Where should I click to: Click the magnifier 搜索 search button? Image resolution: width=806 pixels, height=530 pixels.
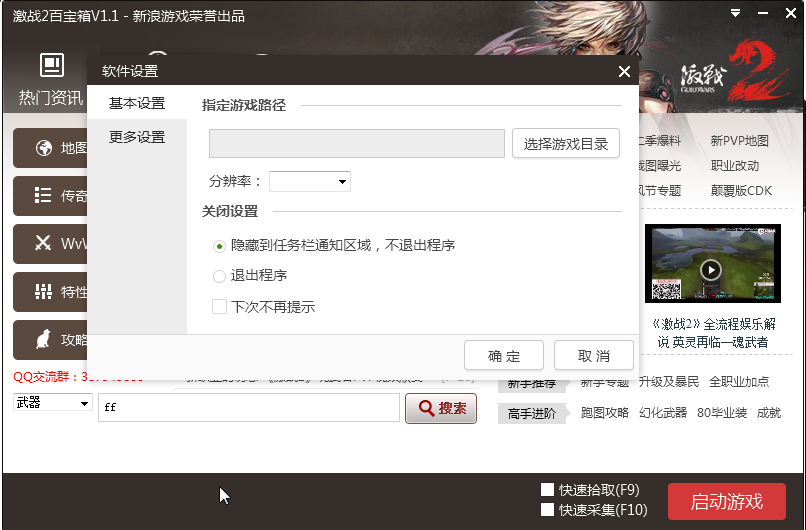(441, 408)
